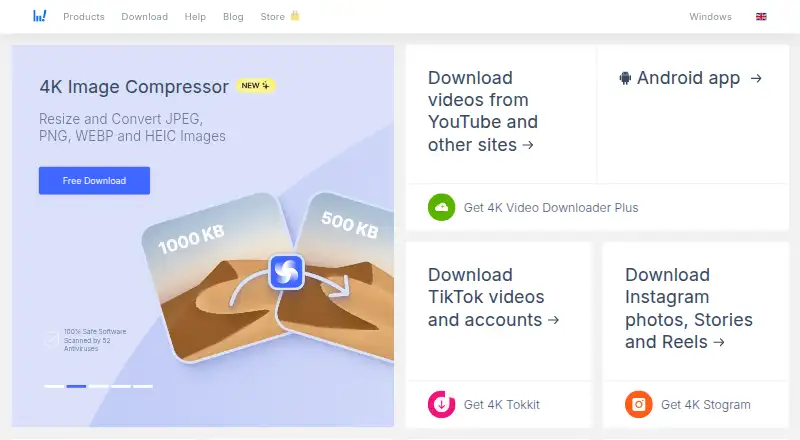Open the 4K Download logo home link
Image resolution: width=800 pixels, height=440 pixels.
point(40,16)
